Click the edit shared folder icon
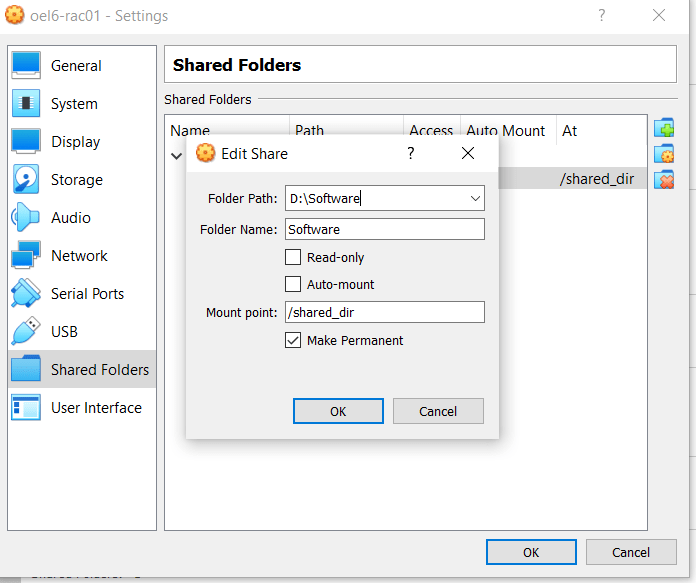Viewport: 696px width, 583px height. (x=664, y=154)
